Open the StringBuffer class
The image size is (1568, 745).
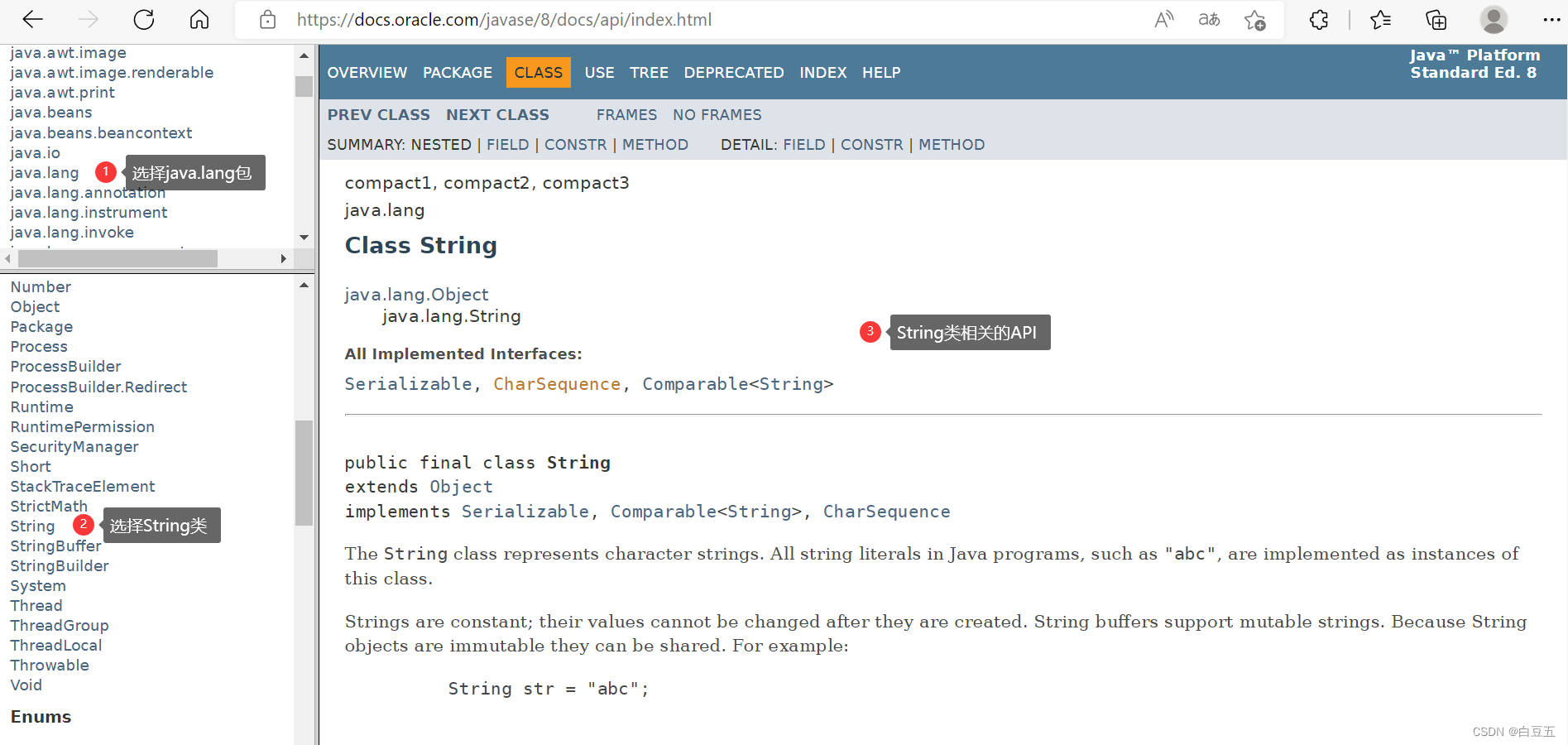55,546
